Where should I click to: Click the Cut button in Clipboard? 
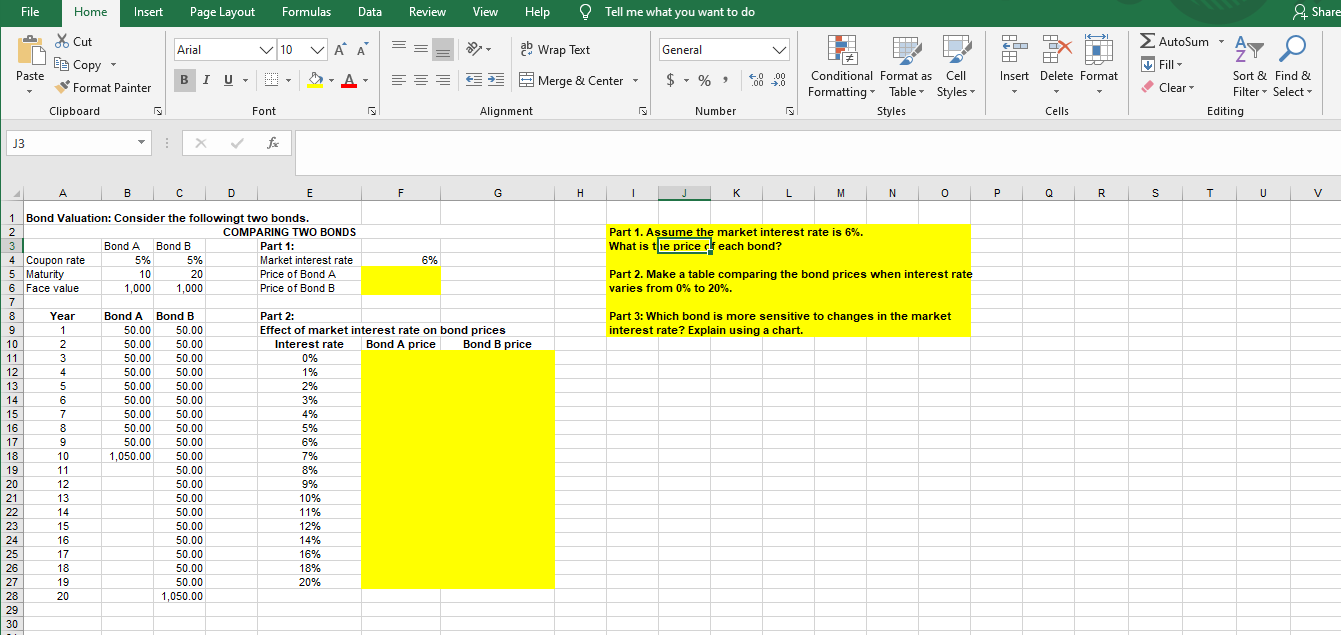(74, 41)
